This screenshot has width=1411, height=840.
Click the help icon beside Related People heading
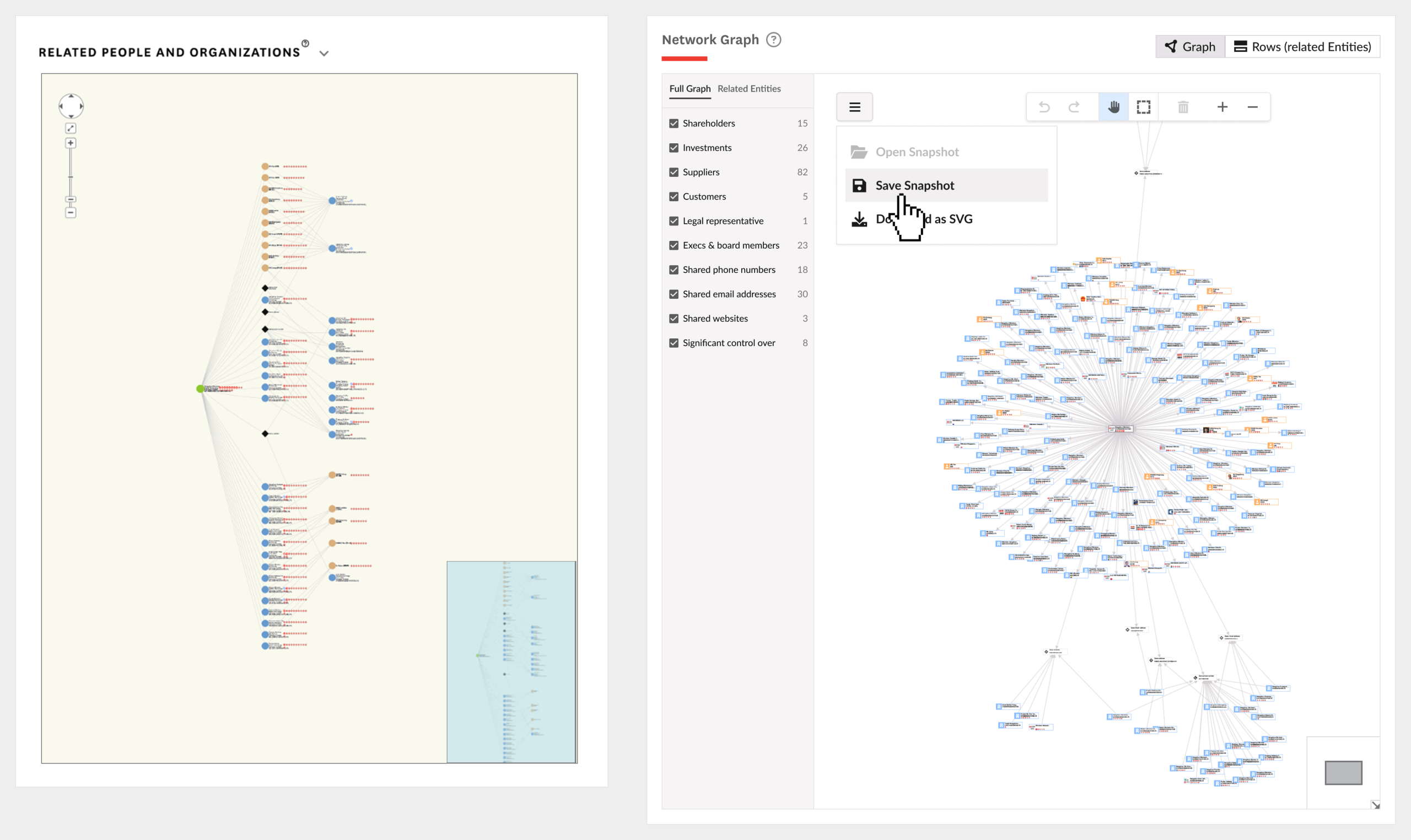305,44
